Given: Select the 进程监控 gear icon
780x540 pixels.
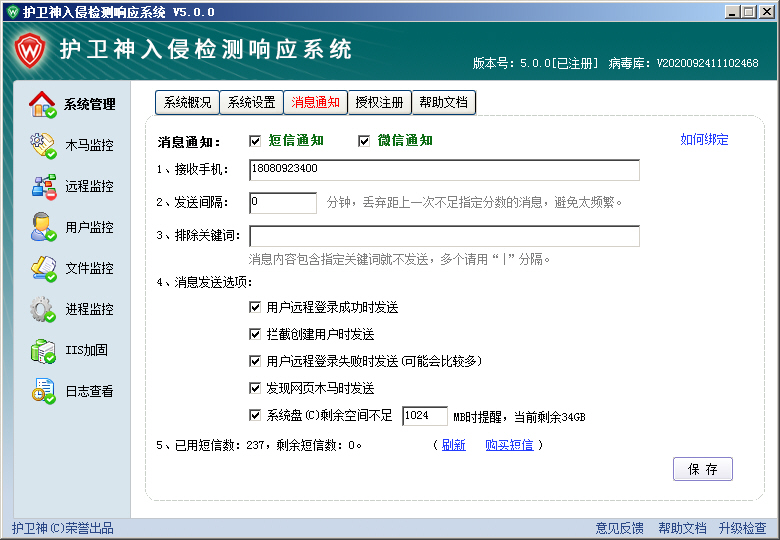Looking at the screenshot, I should tap(43, 309).
